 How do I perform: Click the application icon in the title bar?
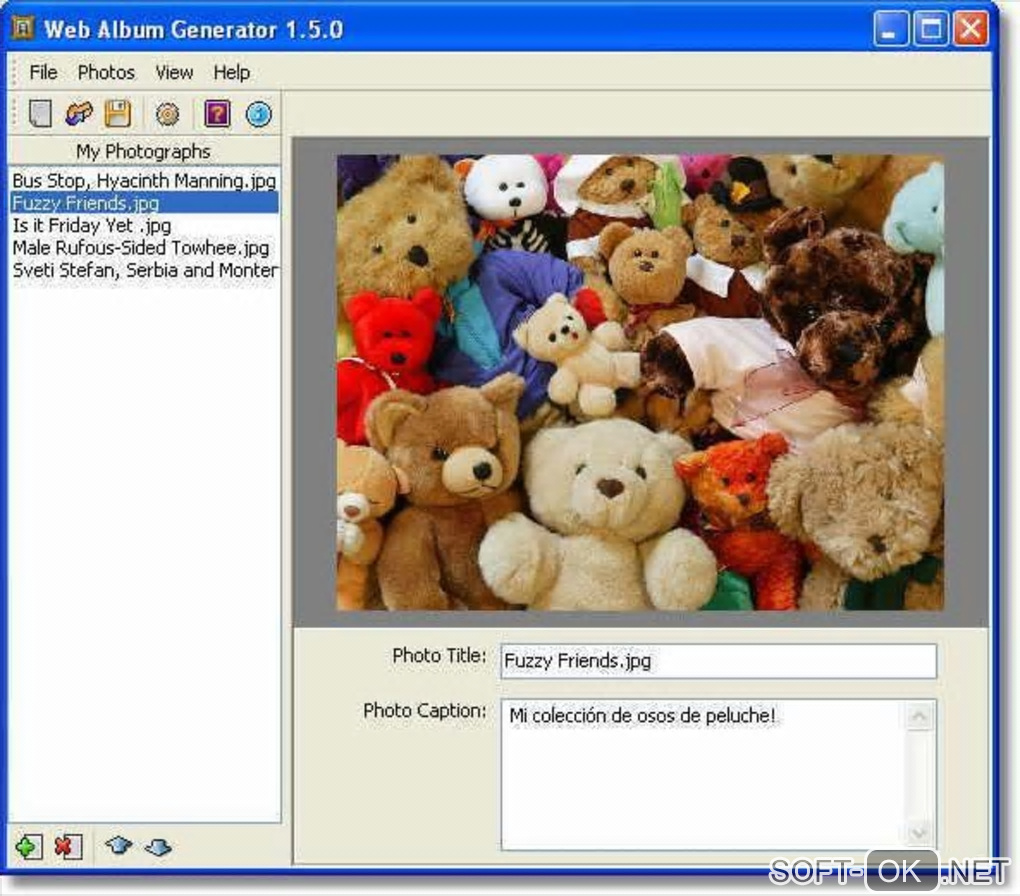point(23,28)
